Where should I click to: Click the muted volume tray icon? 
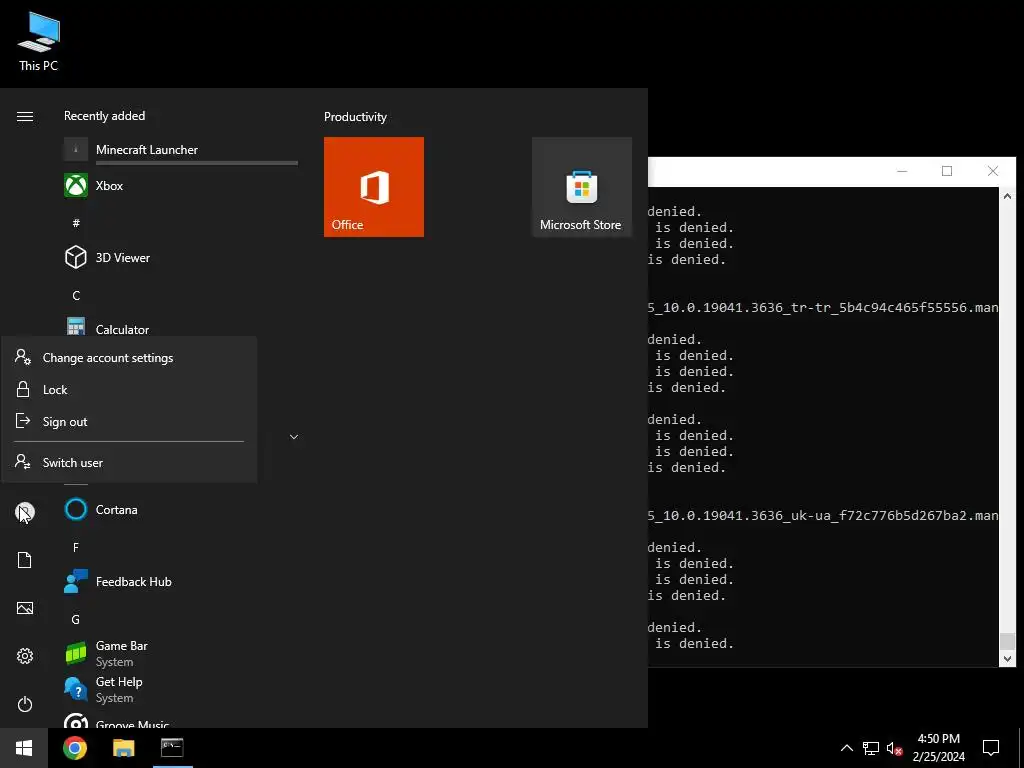[x=894, y=748]
